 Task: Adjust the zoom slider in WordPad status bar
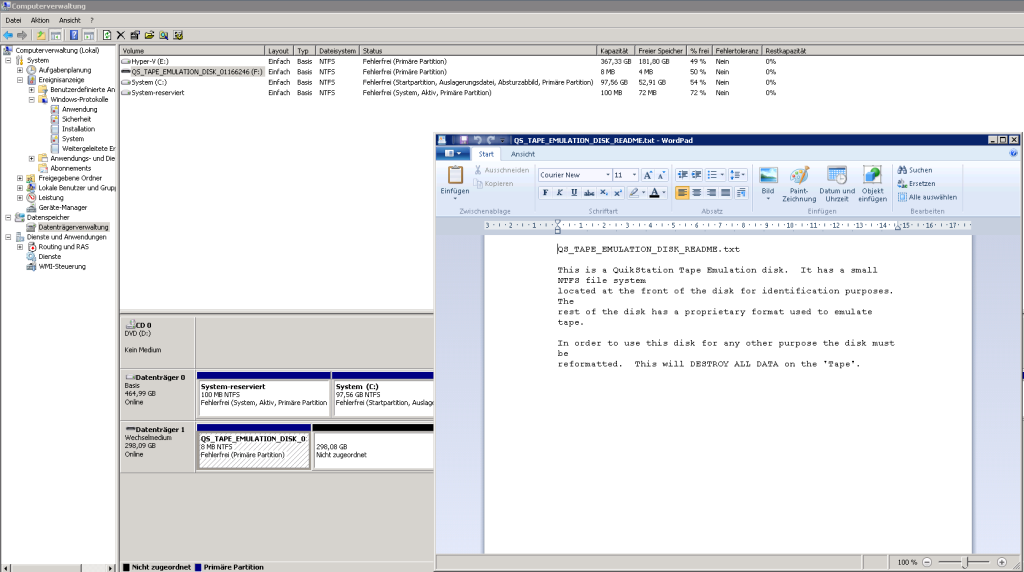[x=964, y=562]
